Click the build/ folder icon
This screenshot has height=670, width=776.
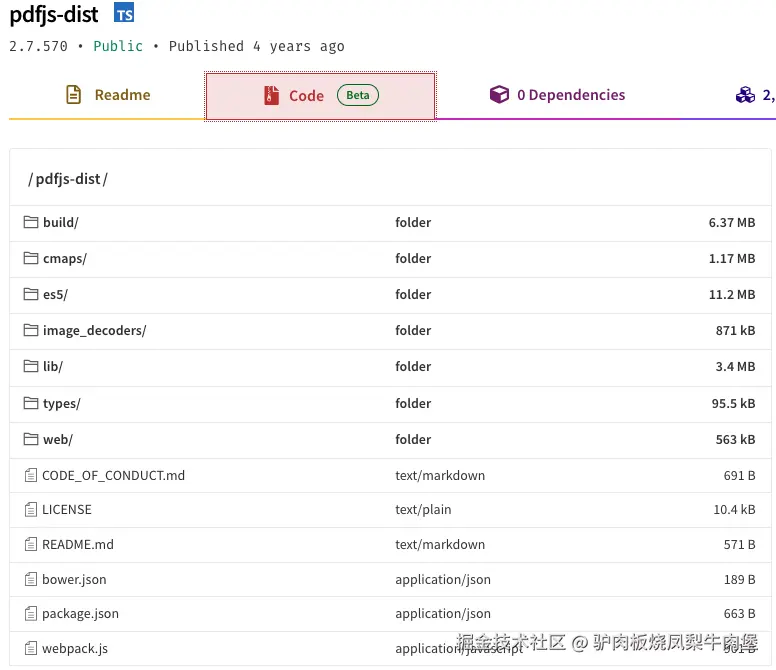pos(31,222)
